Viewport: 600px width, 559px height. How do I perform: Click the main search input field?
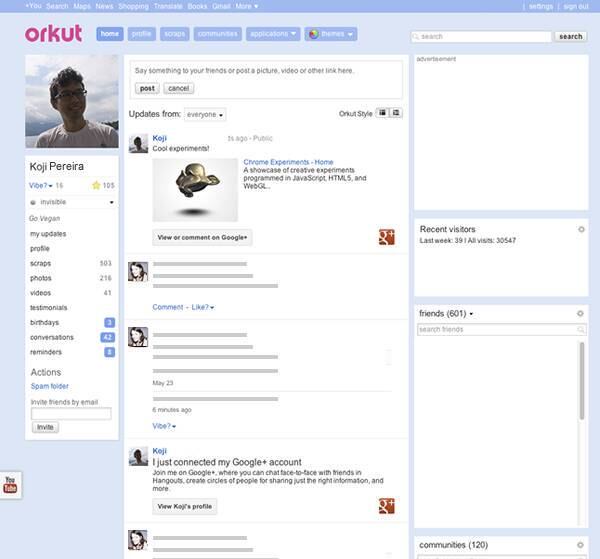coord(481,36)
